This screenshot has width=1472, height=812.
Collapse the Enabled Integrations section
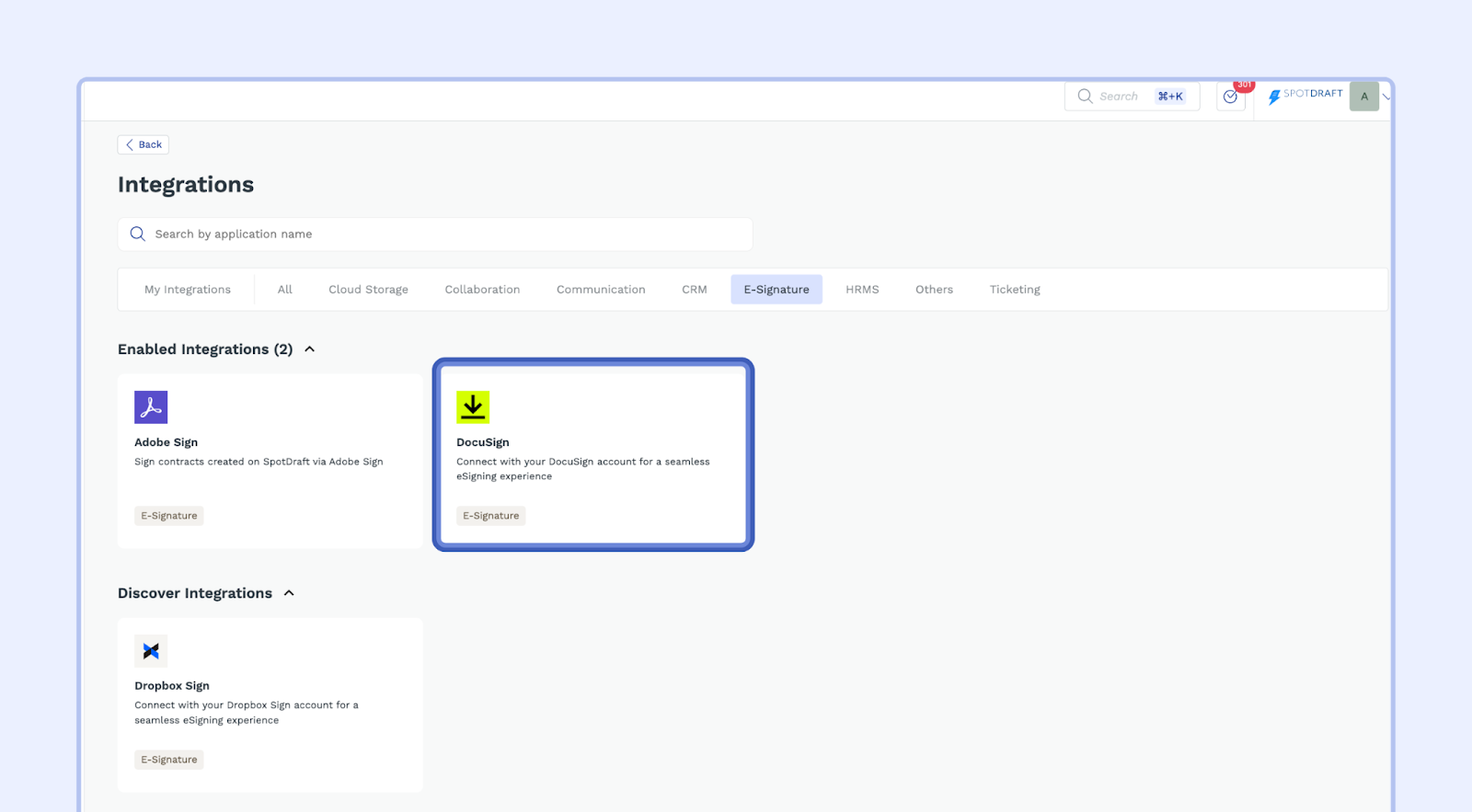click(x=310, y=349)
